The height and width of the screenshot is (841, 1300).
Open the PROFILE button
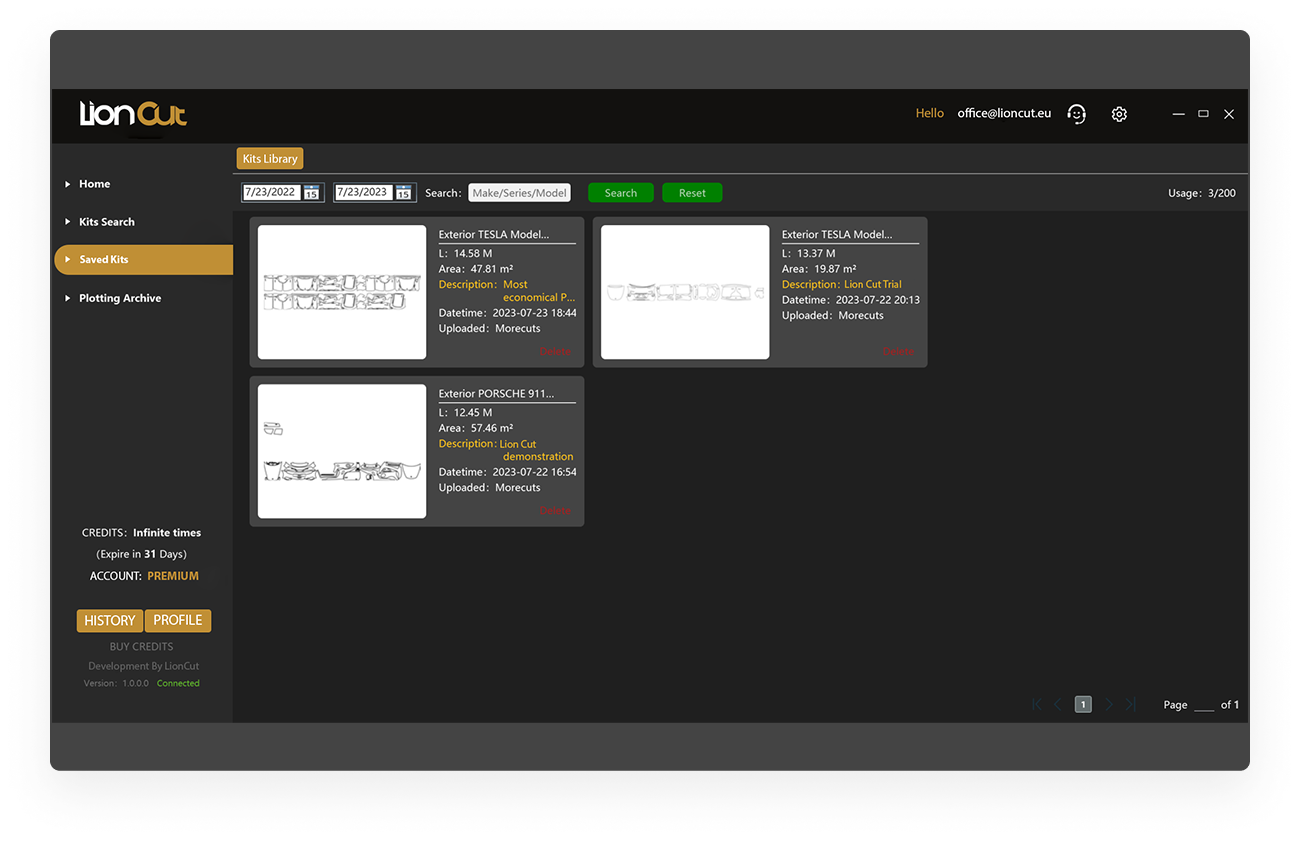(178, 621)
